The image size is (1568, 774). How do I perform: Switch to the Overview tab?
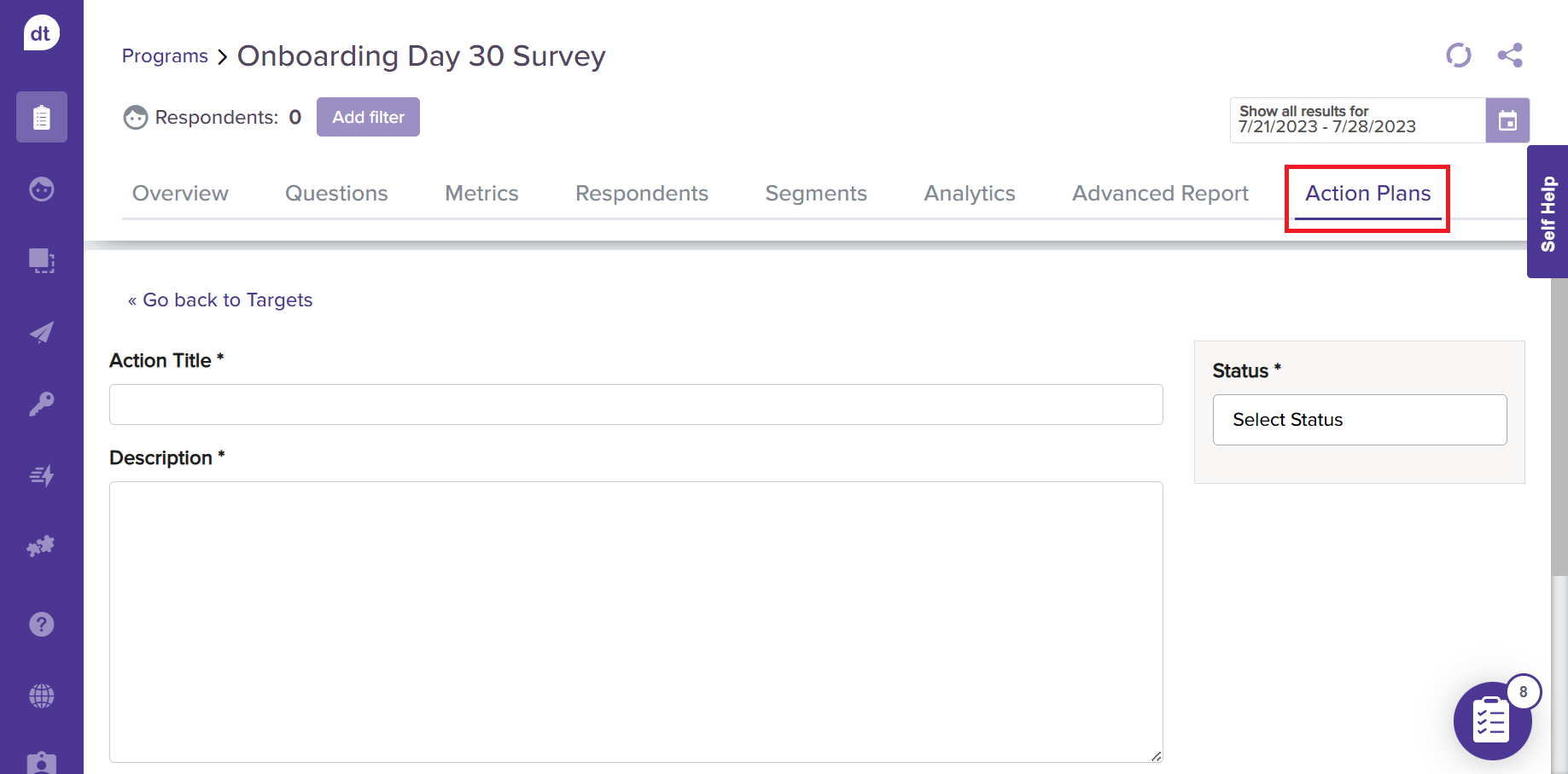click(180, 194)
